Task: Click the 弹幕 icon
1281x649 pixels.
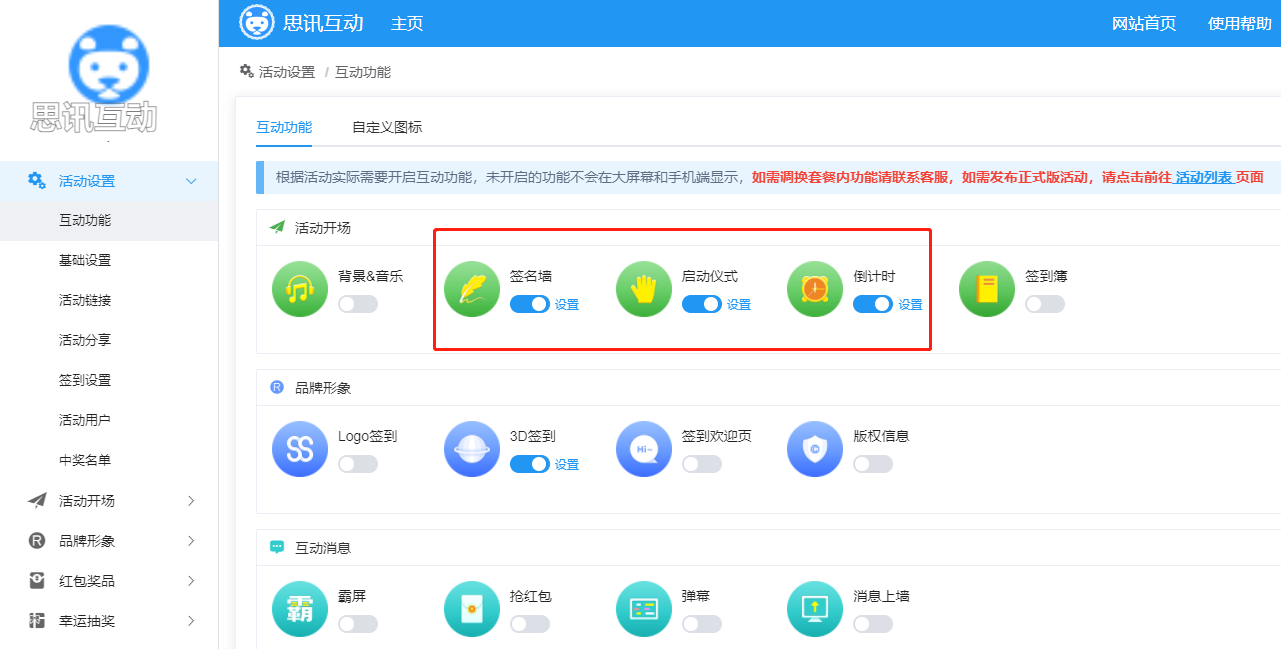Action: 644,609
